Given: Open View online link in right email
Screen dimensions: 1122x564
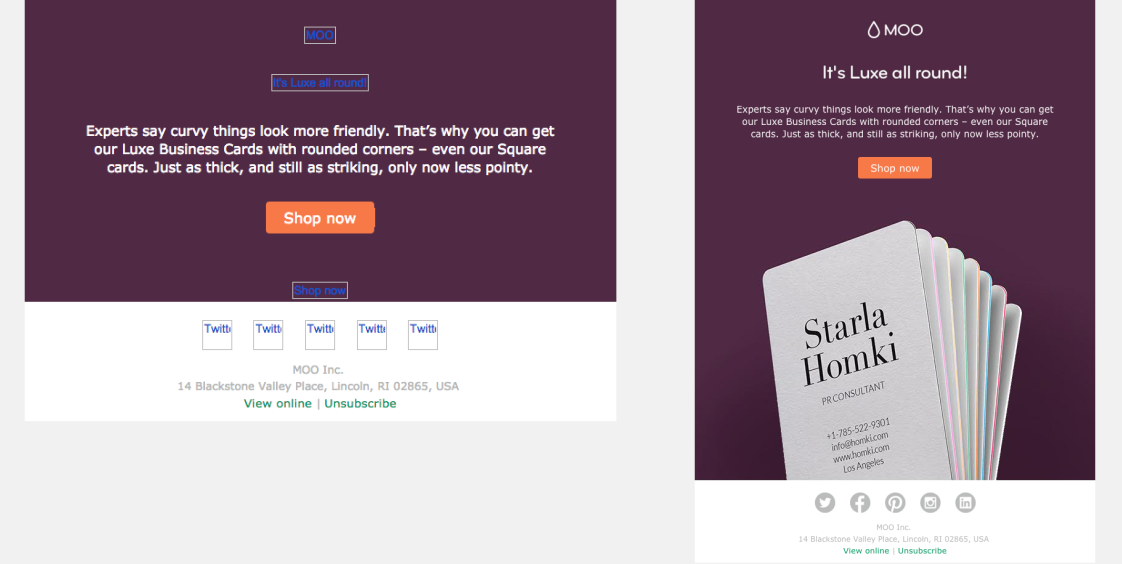Looking at the screenshot, I should click(x=866, y=551).
